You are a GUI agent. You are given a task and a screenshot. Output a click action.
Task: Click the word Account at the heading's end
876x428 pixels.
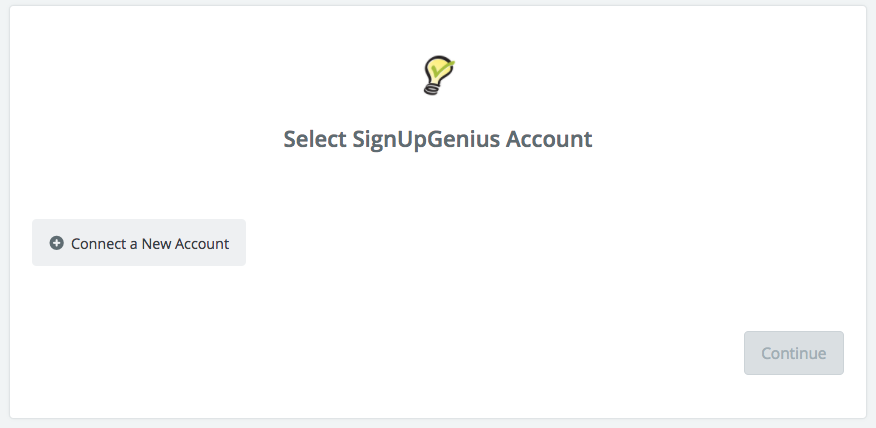[x=549, y=139]
